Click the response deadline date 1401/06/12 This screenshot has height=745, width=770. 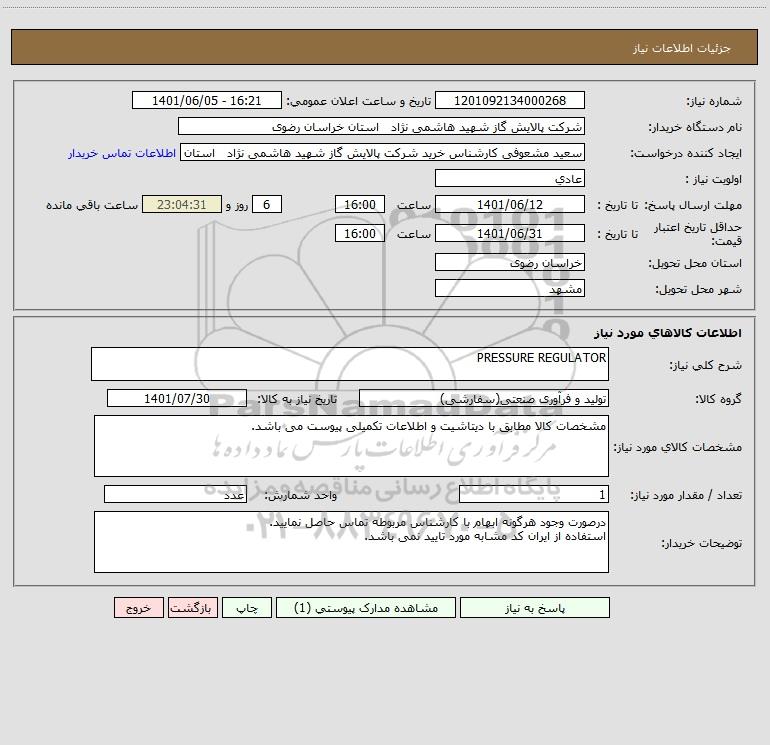[x=510, y=204]
